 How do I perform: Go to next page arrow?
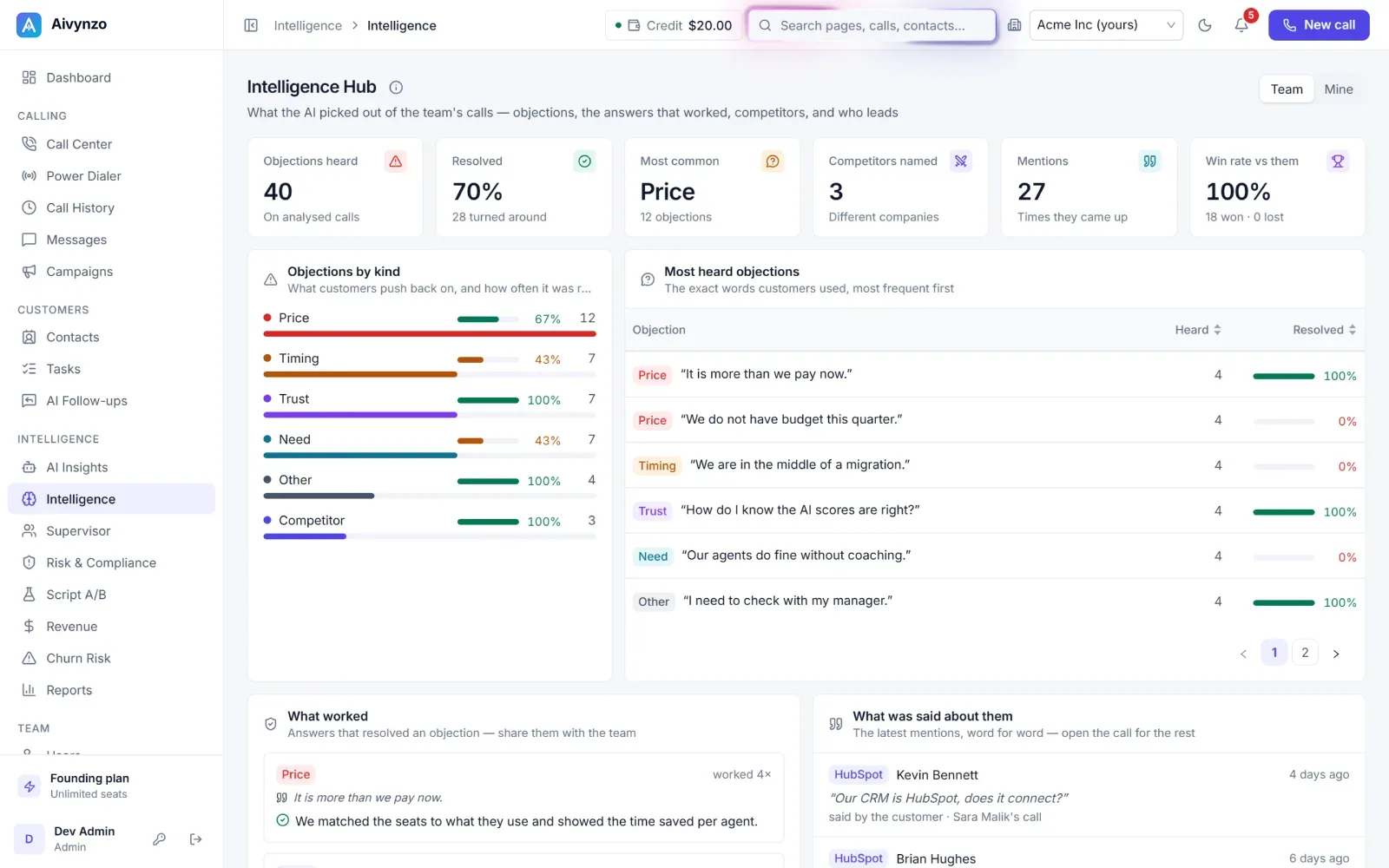[1336, 654]
